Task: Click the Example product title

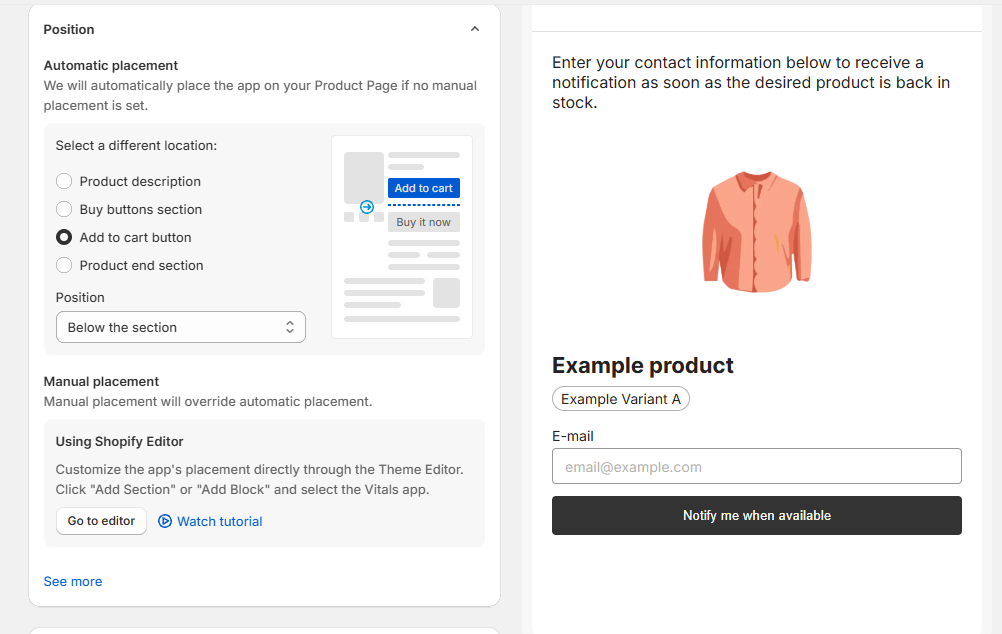Action: pos(642,366)
